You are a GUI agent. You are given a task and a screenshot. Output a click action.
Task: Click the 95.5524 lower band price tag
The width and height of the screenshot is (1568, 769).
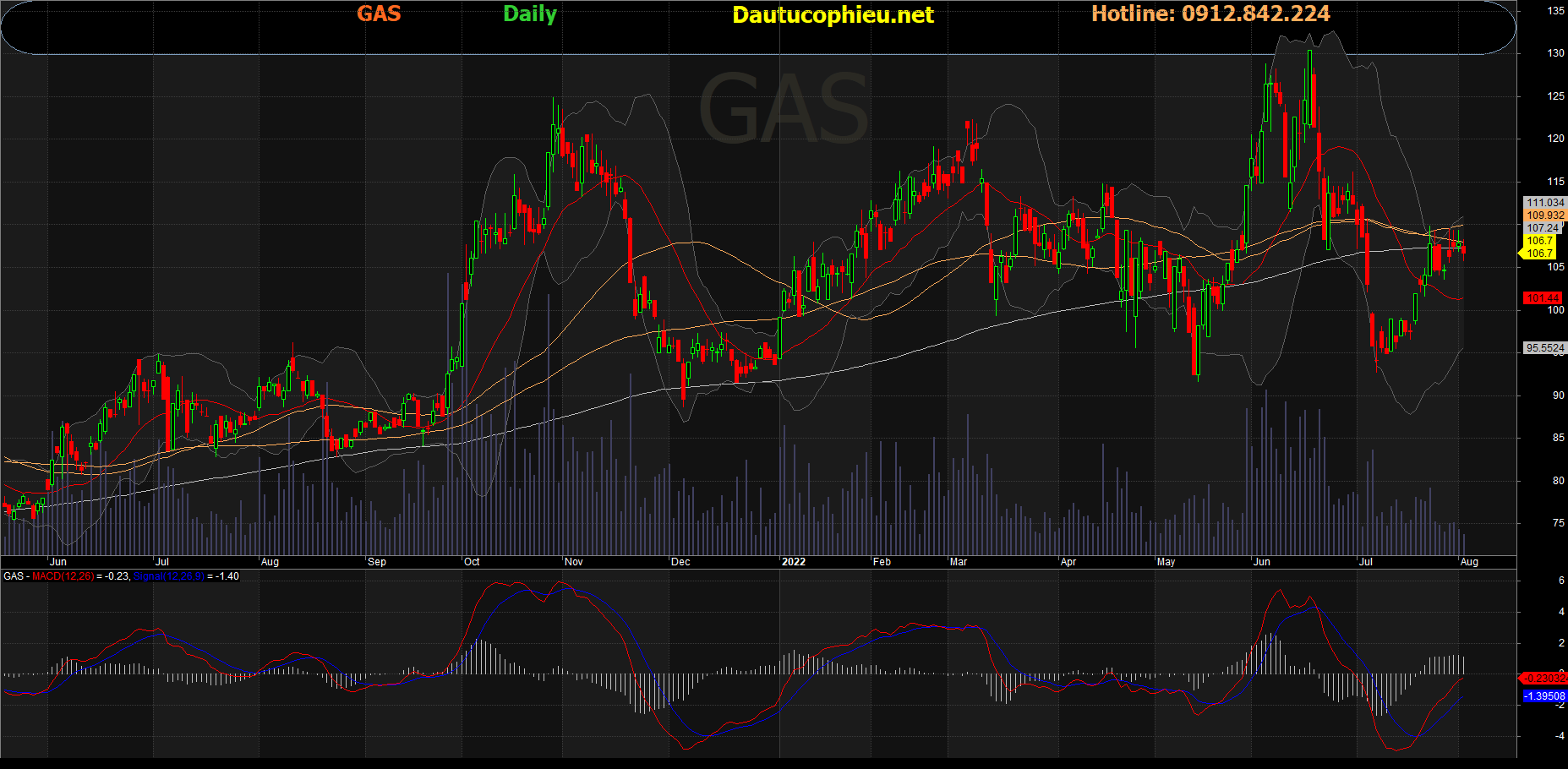[1544, 348]
